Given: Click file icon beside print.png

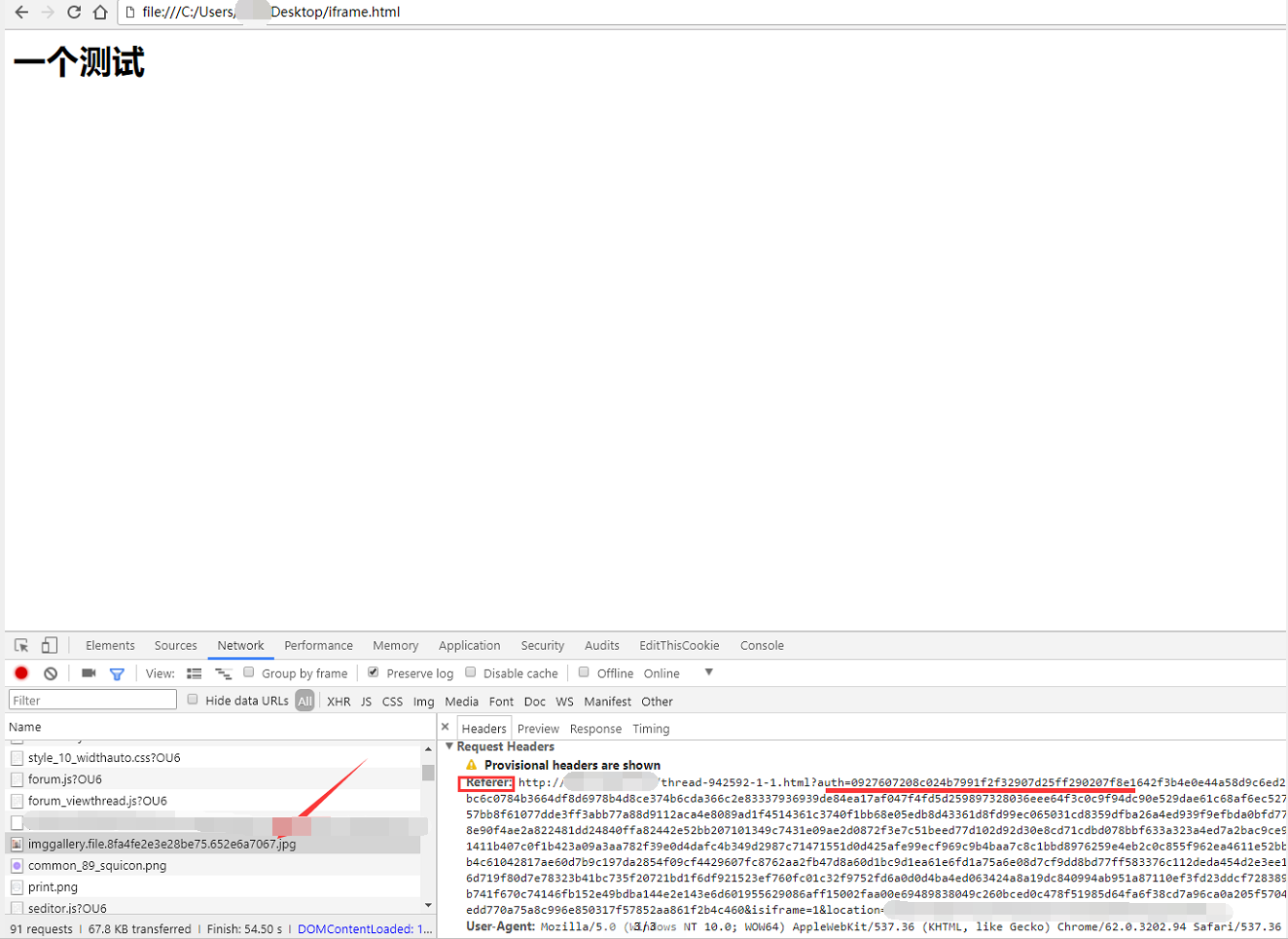Looking at the screenshot, I should coord(17,886).
